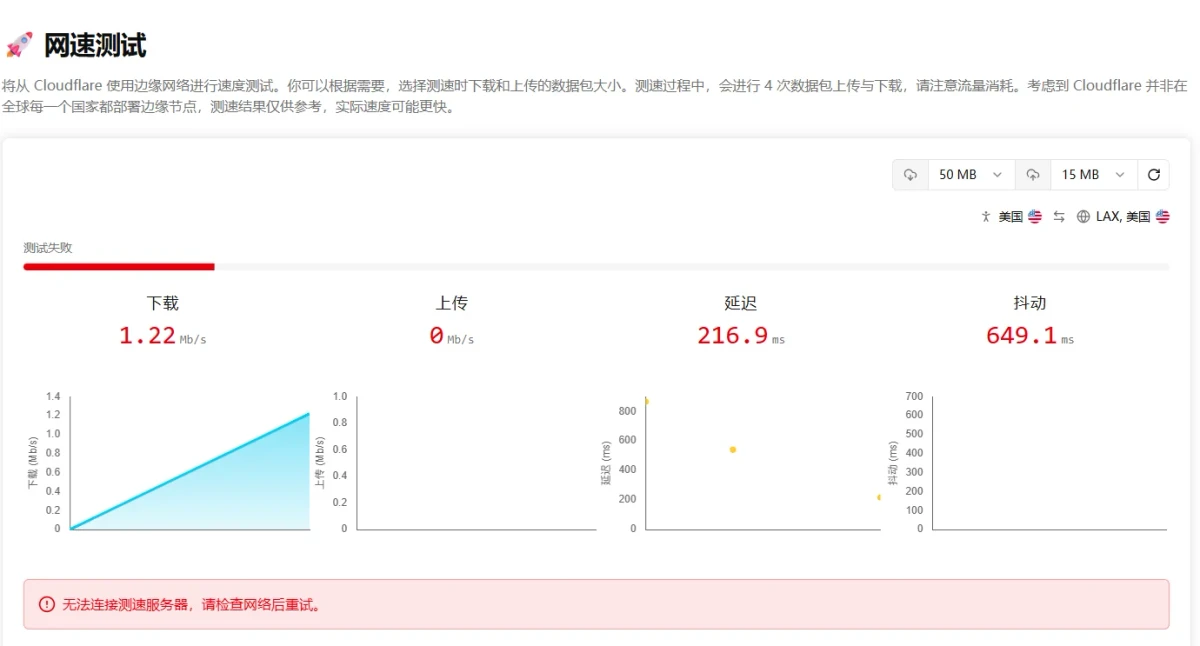The image size is (1200, 646).
Task: Click the 延迟 (ms) vertical axis label
Action: click(606, 463)
